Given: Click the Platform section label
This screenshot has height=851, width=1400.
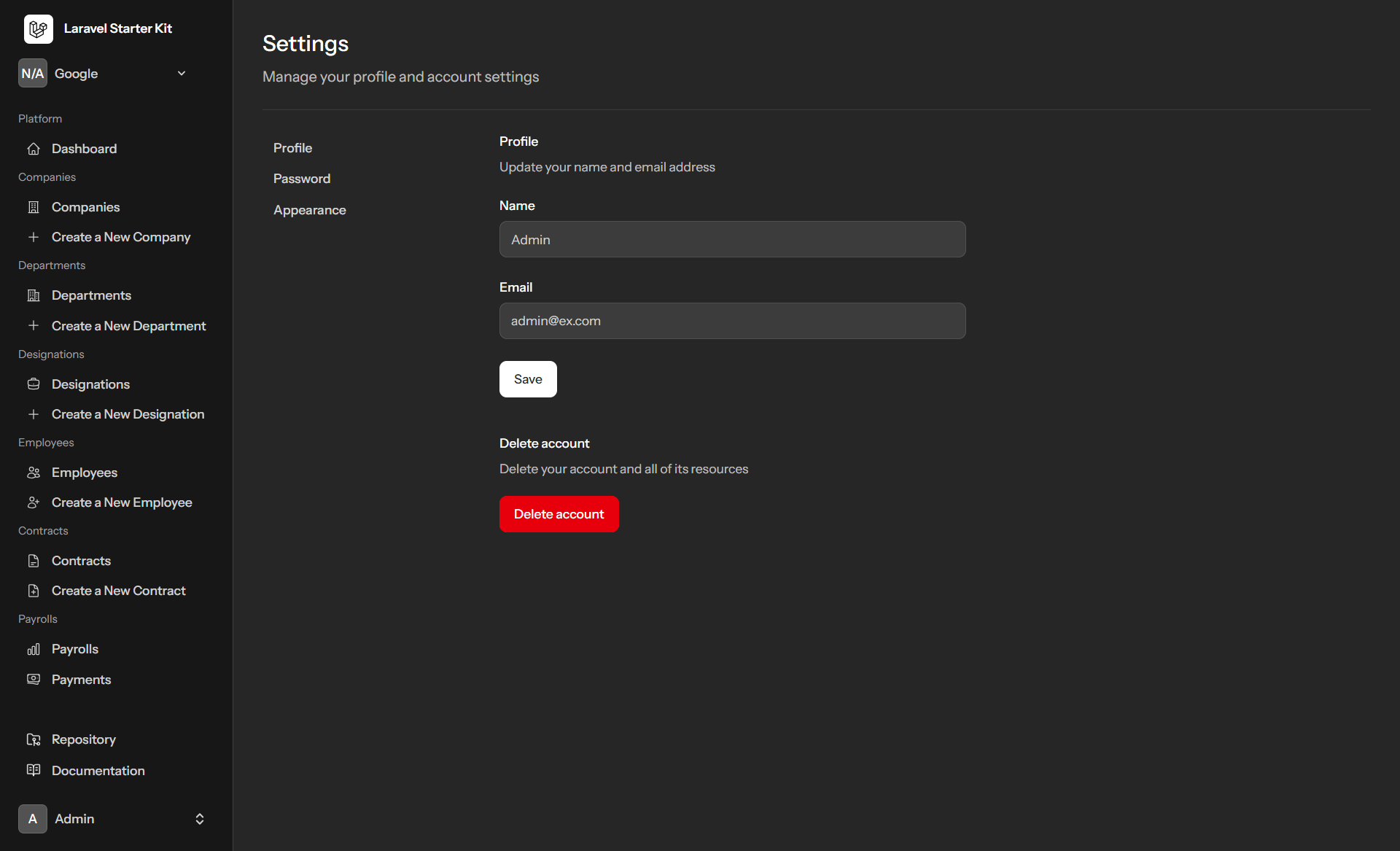Looking at the screenshot, I should point(40,119).
